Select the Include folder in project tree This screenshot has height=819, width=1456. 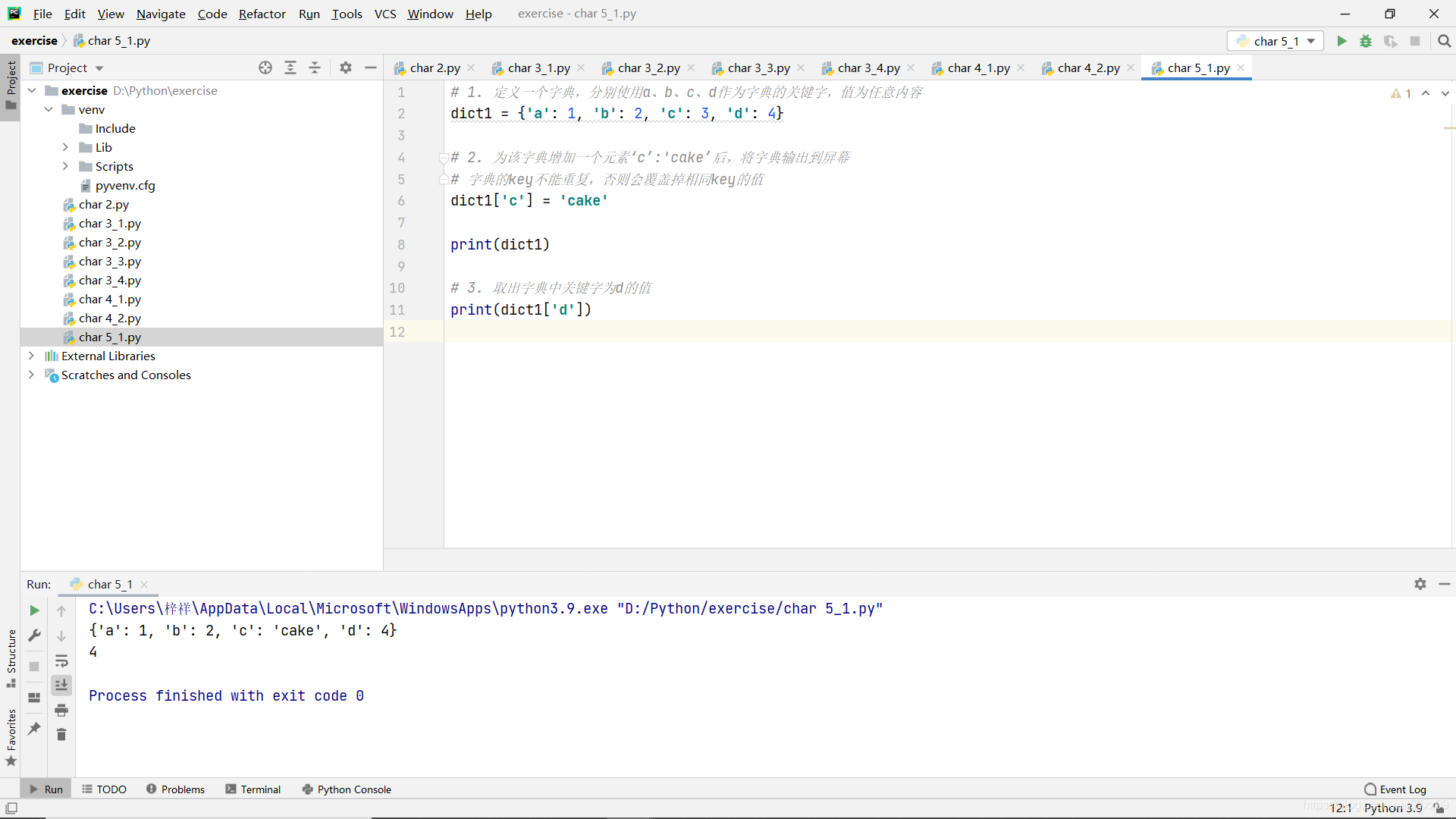pyautogui.click(x=115, y=128)
